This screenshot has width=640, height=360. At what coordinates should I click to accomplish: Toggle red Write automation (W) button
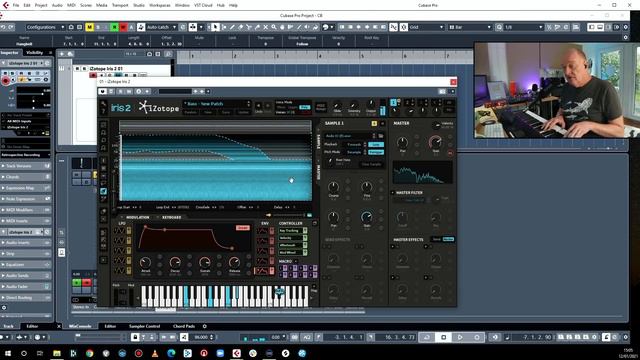(x=123, y=27)
